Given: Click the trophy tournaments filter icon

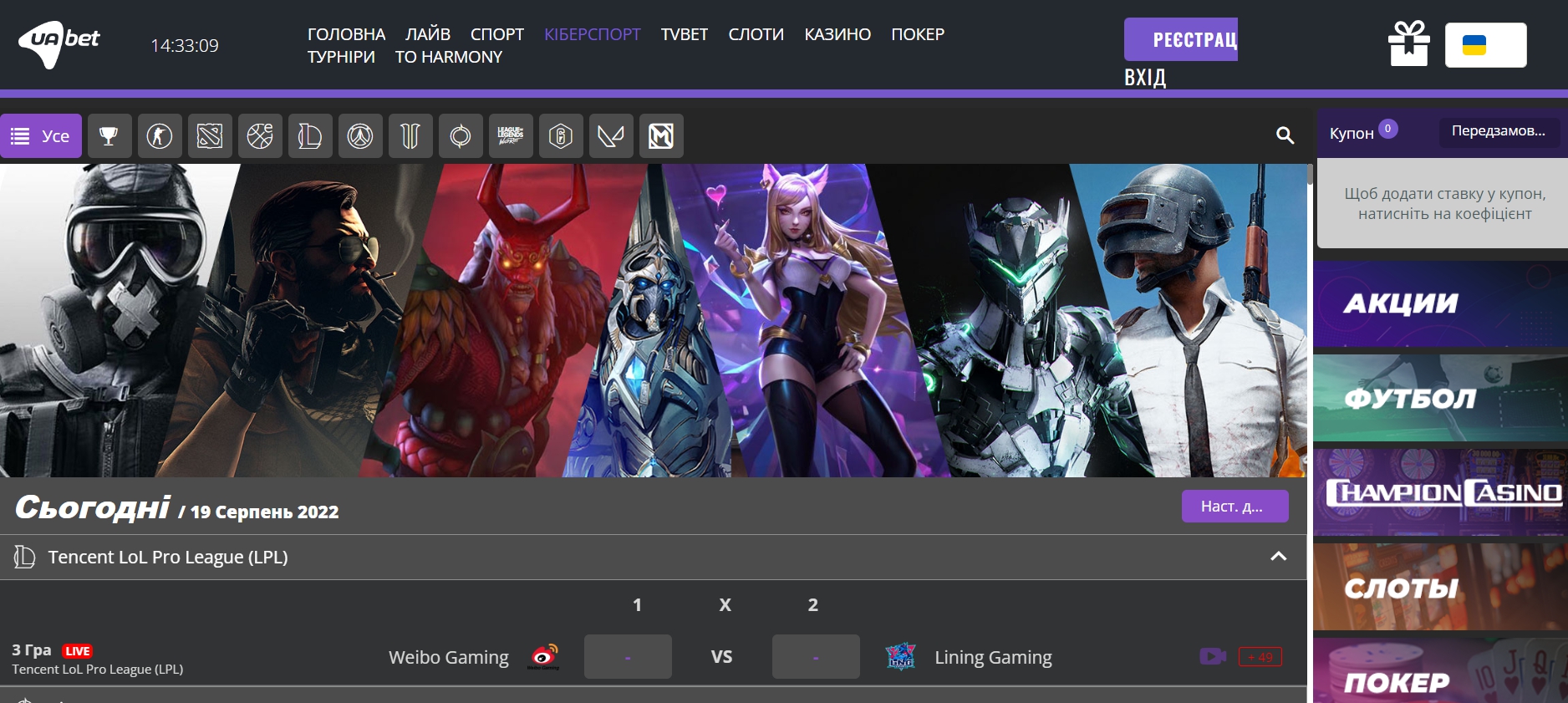Looking at the screenshot, I should (x=109, y=135).
